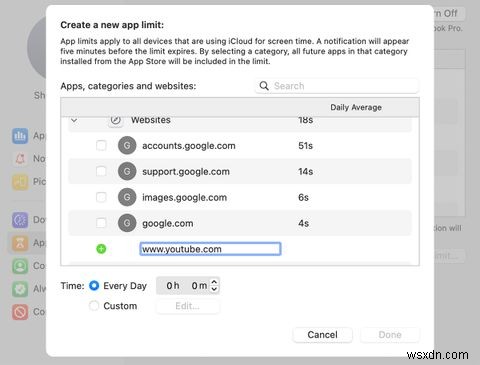Image resolution: width=480 pixels, height=365 pixels.
Task: Click the search magnifier icon
Action: click(264, 86)
